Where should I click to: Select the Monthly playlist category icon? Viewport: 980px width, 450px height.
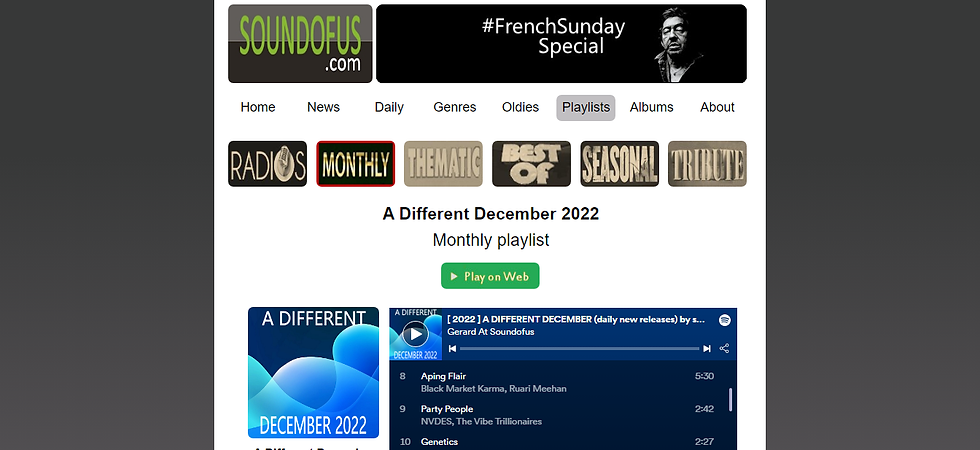[x=356, y=164]
